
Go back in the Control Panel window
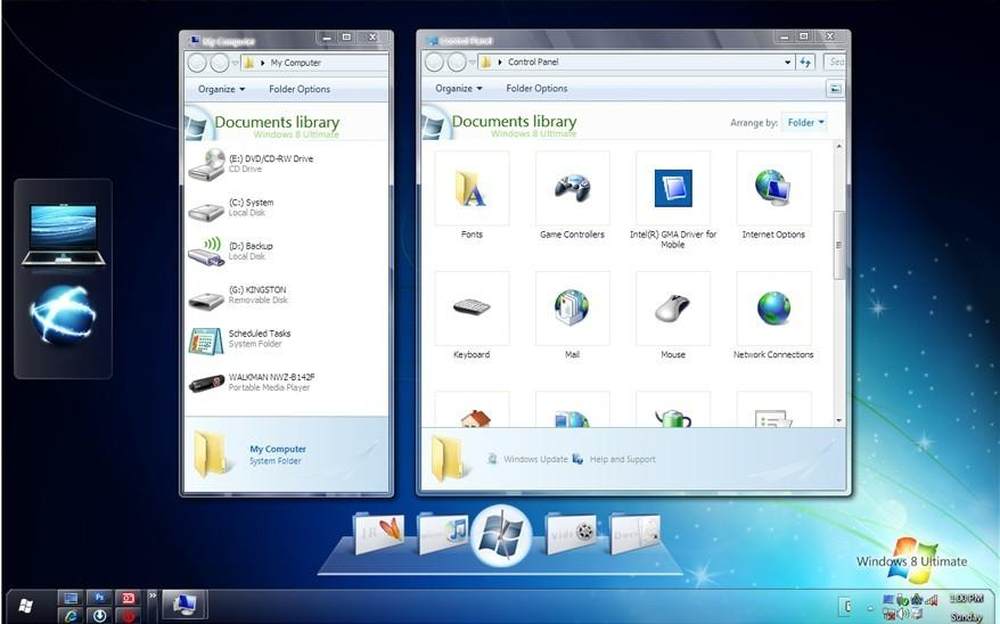point(434,63)
